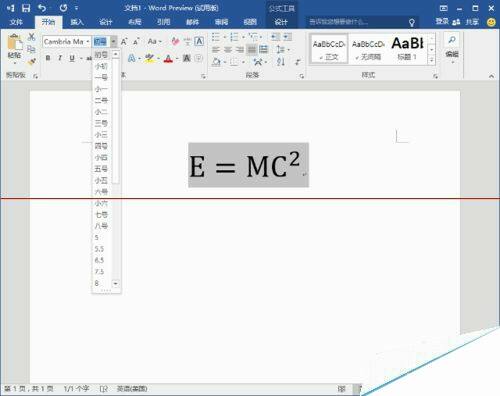Image resolution: width=500 pixels, height=396 pixels.
Task: Toggle Underline formatting
Action: pos(72,58)
